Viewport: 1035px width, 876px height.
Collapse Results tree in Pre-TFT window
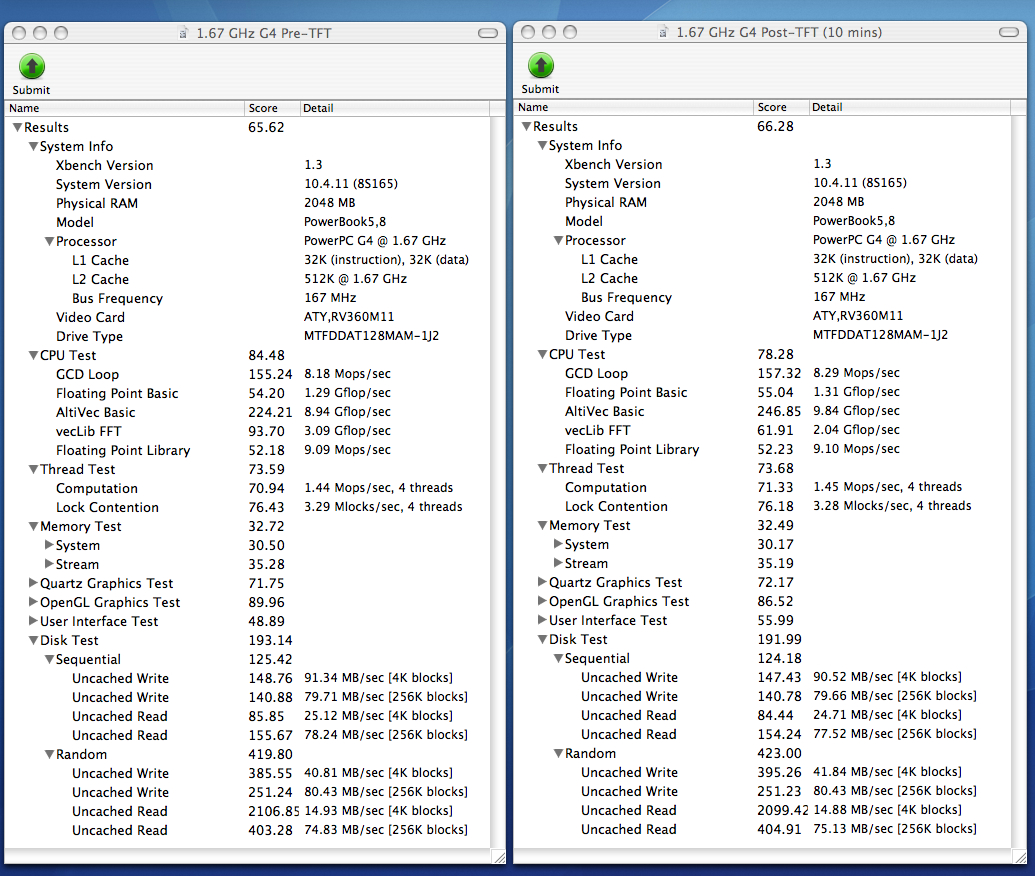(x=17, y=127)
